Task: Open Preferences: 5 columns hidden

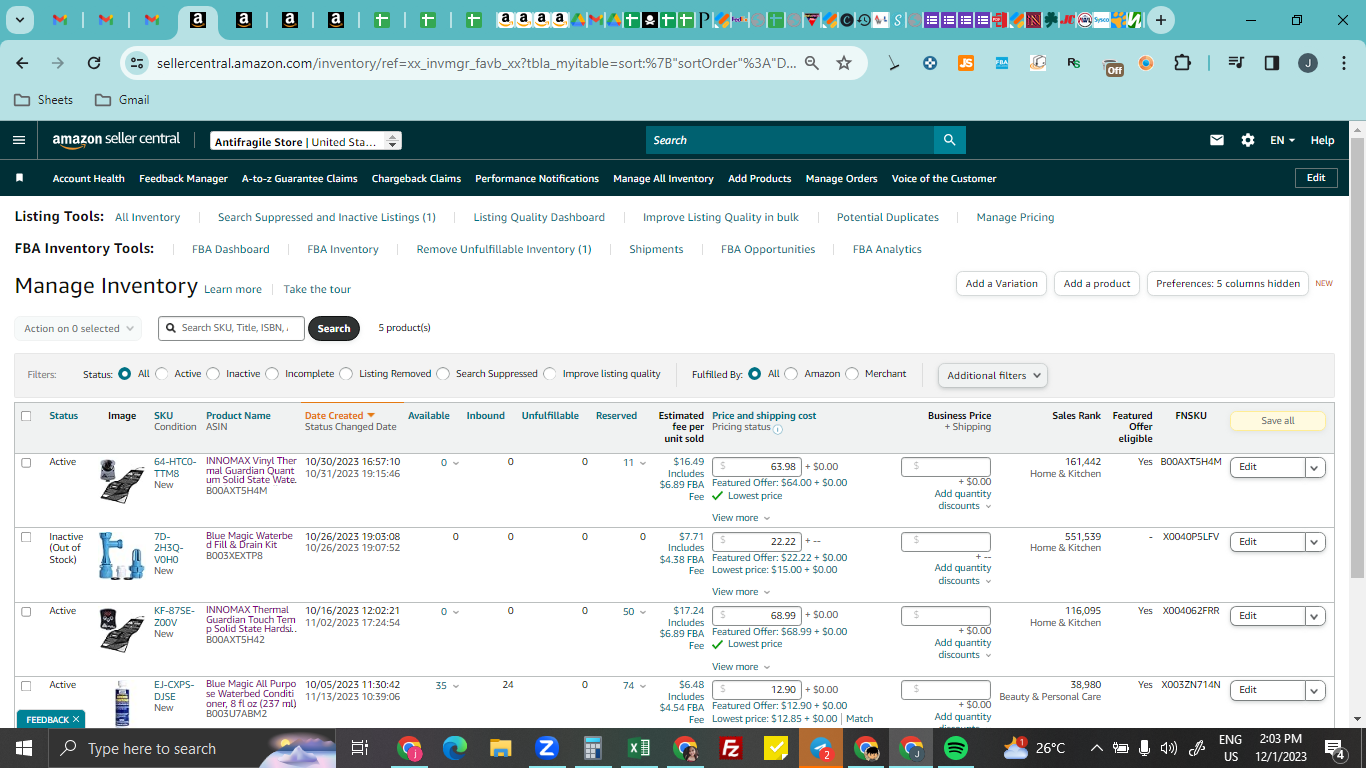Action: 1228,284
